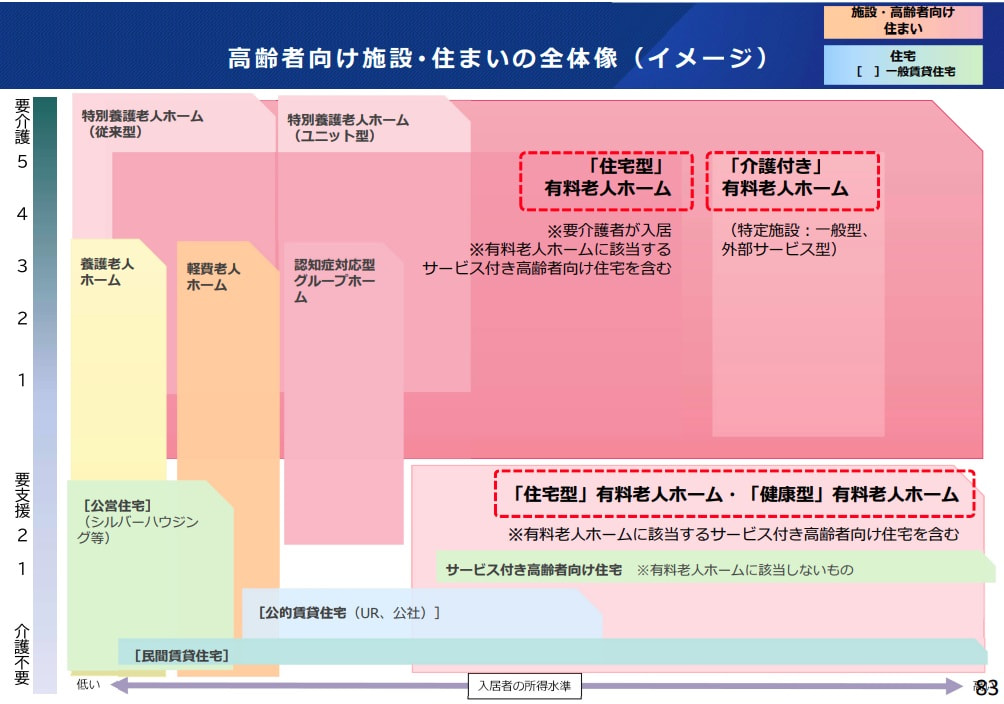Click the slide title 高齢者向け施設・住まいの全体像

498,58
